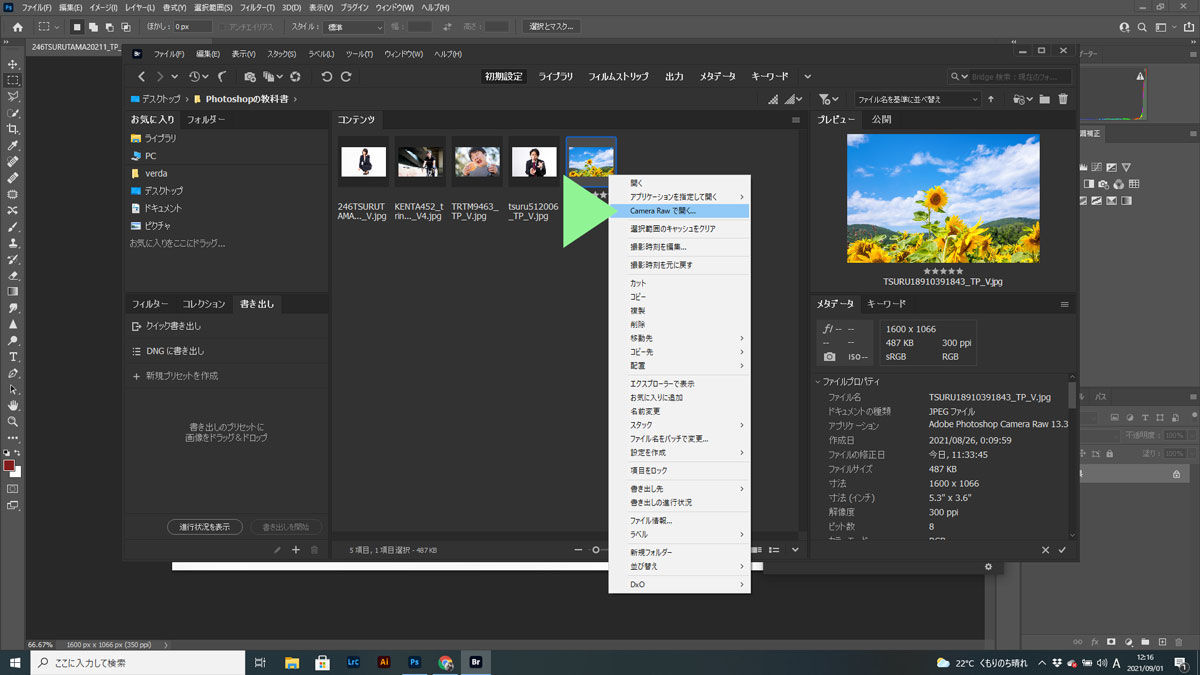The height and width of the screenshot is (675, 1200).
Task: Click trash delete icon in Bridge toolbar
Action: pos(1063,99)
